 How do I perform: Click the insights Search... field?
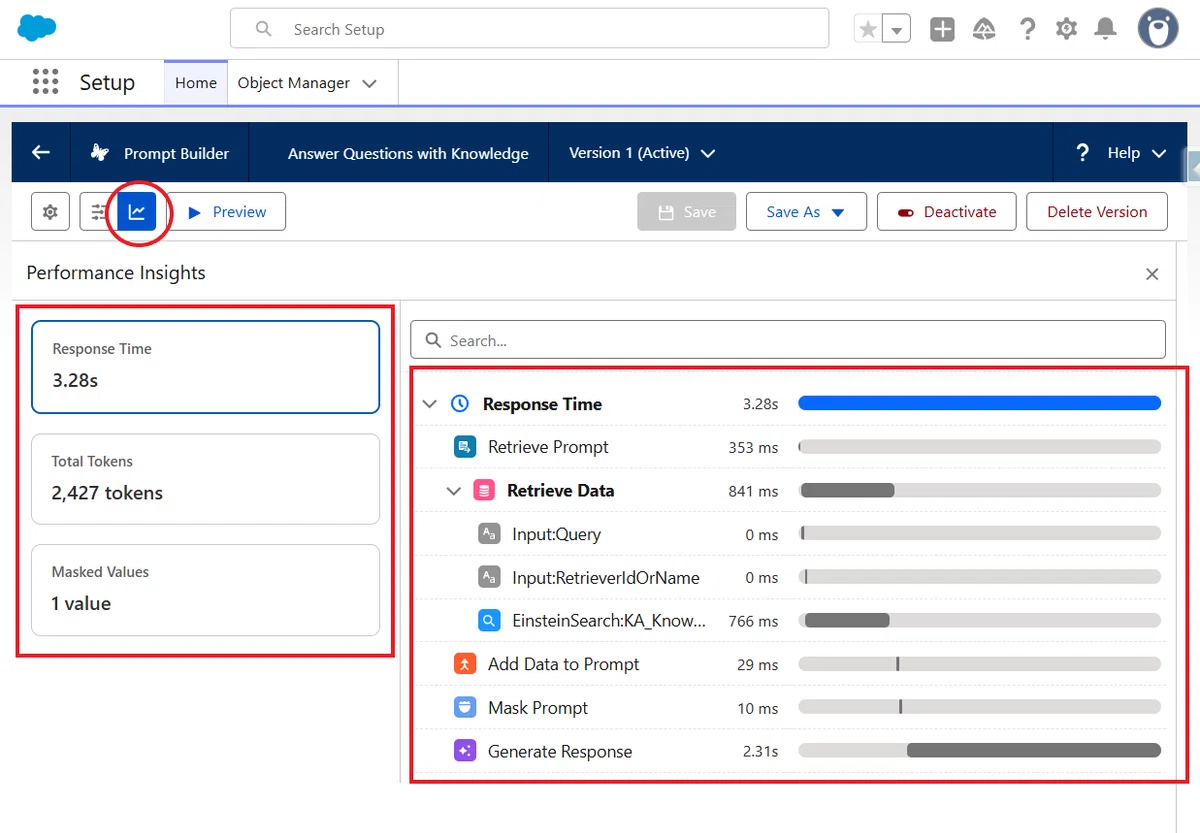pyautogui.click(x=788, y=340)
